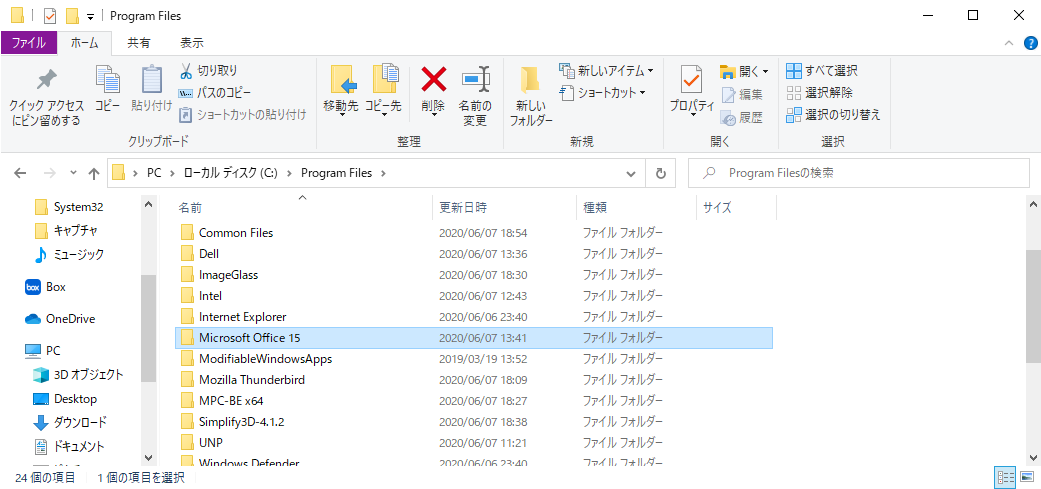Image resolution: width=1041 pixels, height=489 pixels.
Task: Open Documents (ドキュメント) in navigation pane
Action: point(69,447)
